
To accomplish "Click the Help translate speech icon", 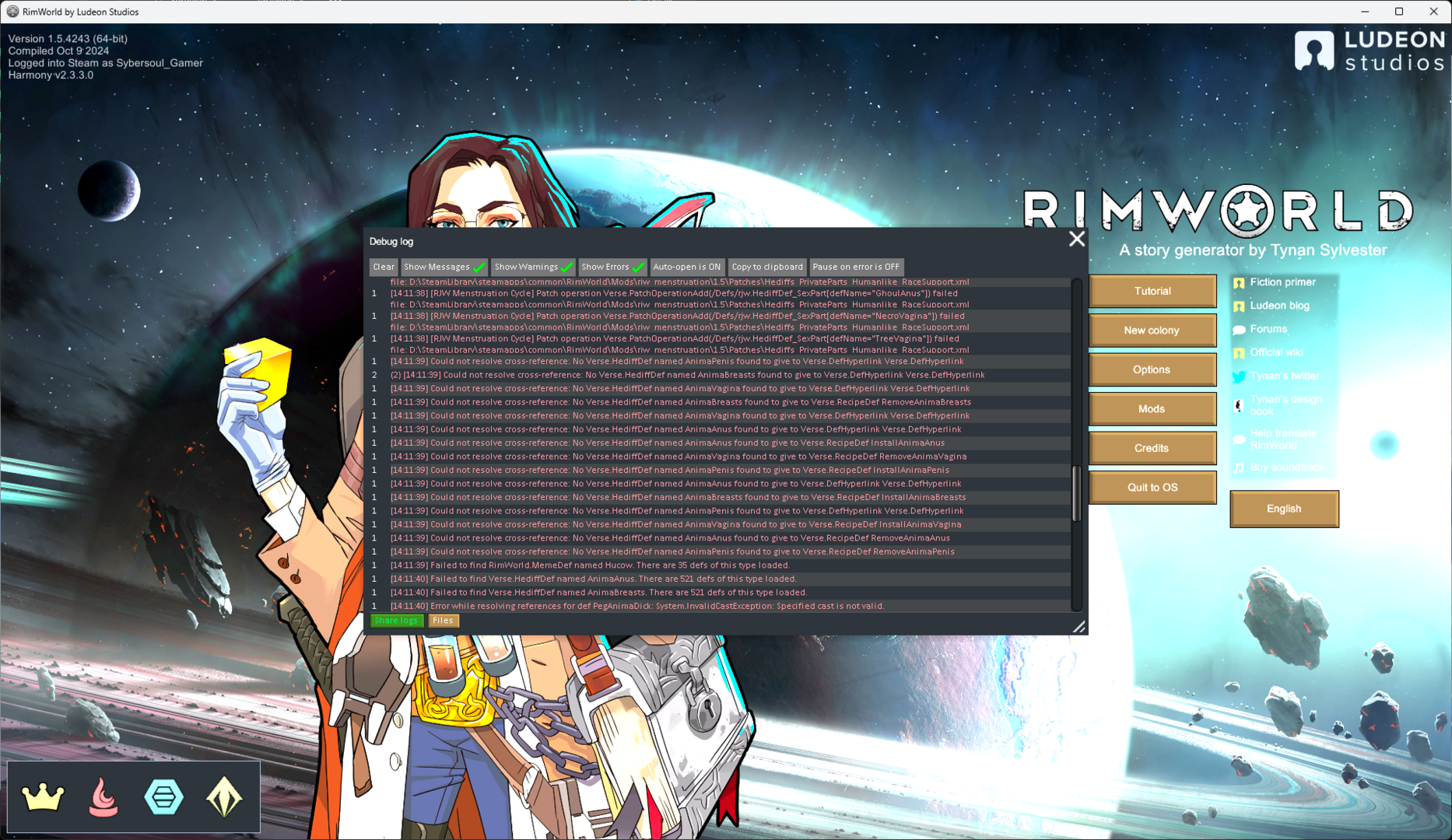I will [1239, 439].
